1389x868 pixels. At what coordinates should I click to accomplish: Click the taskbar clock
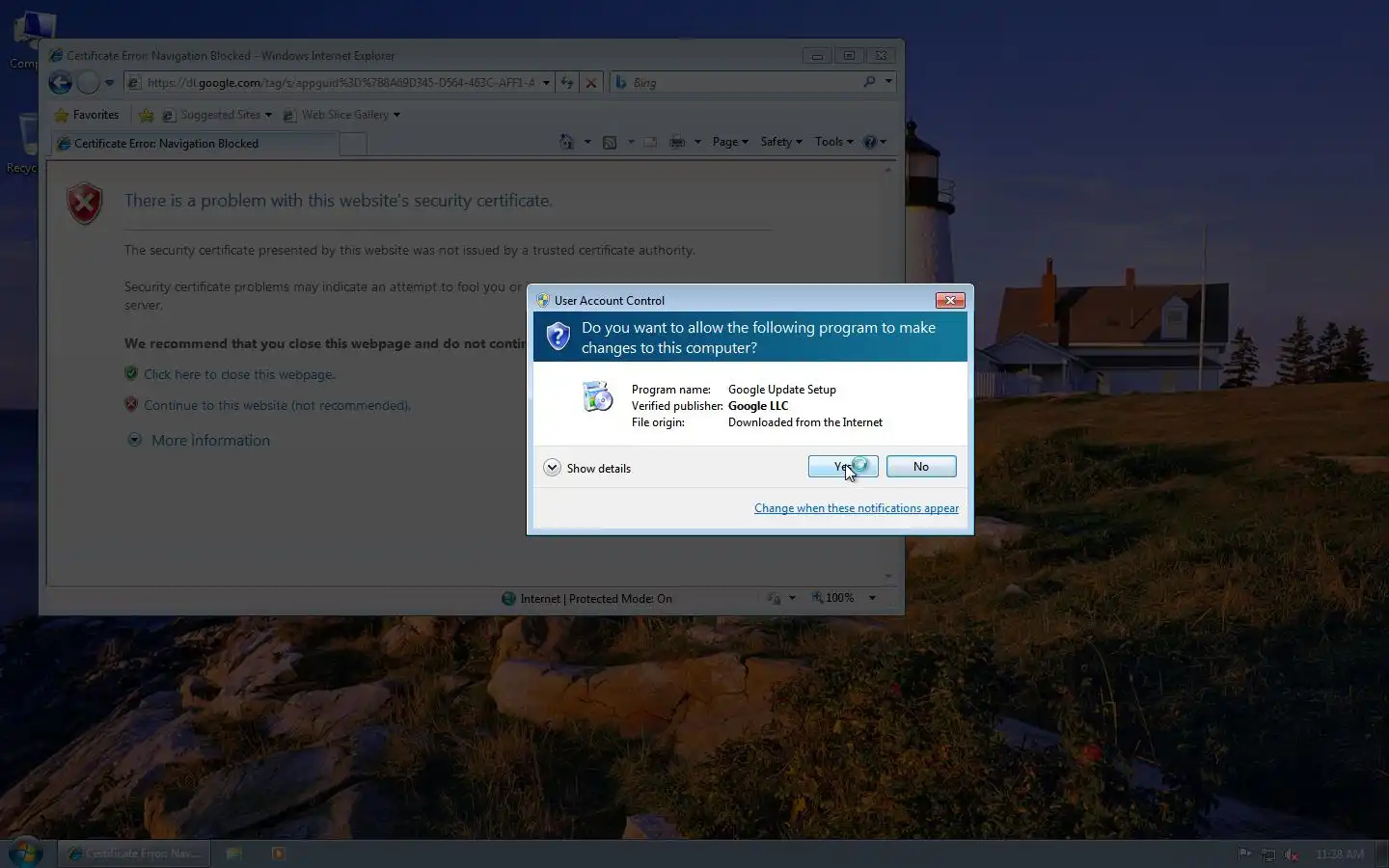click(x=1340, y=854)
